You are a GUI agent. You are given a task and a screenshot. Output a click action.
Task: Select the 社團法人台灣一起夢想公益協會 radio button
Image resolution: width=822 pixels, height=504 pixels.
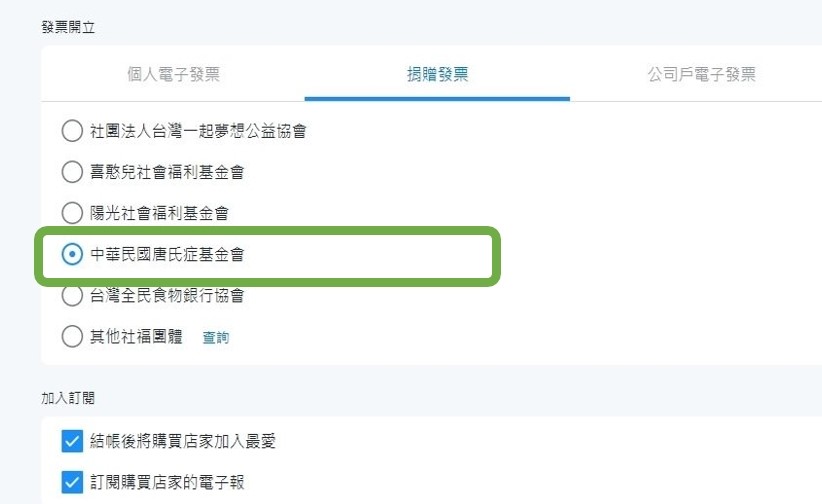click(x=72, y=131)
